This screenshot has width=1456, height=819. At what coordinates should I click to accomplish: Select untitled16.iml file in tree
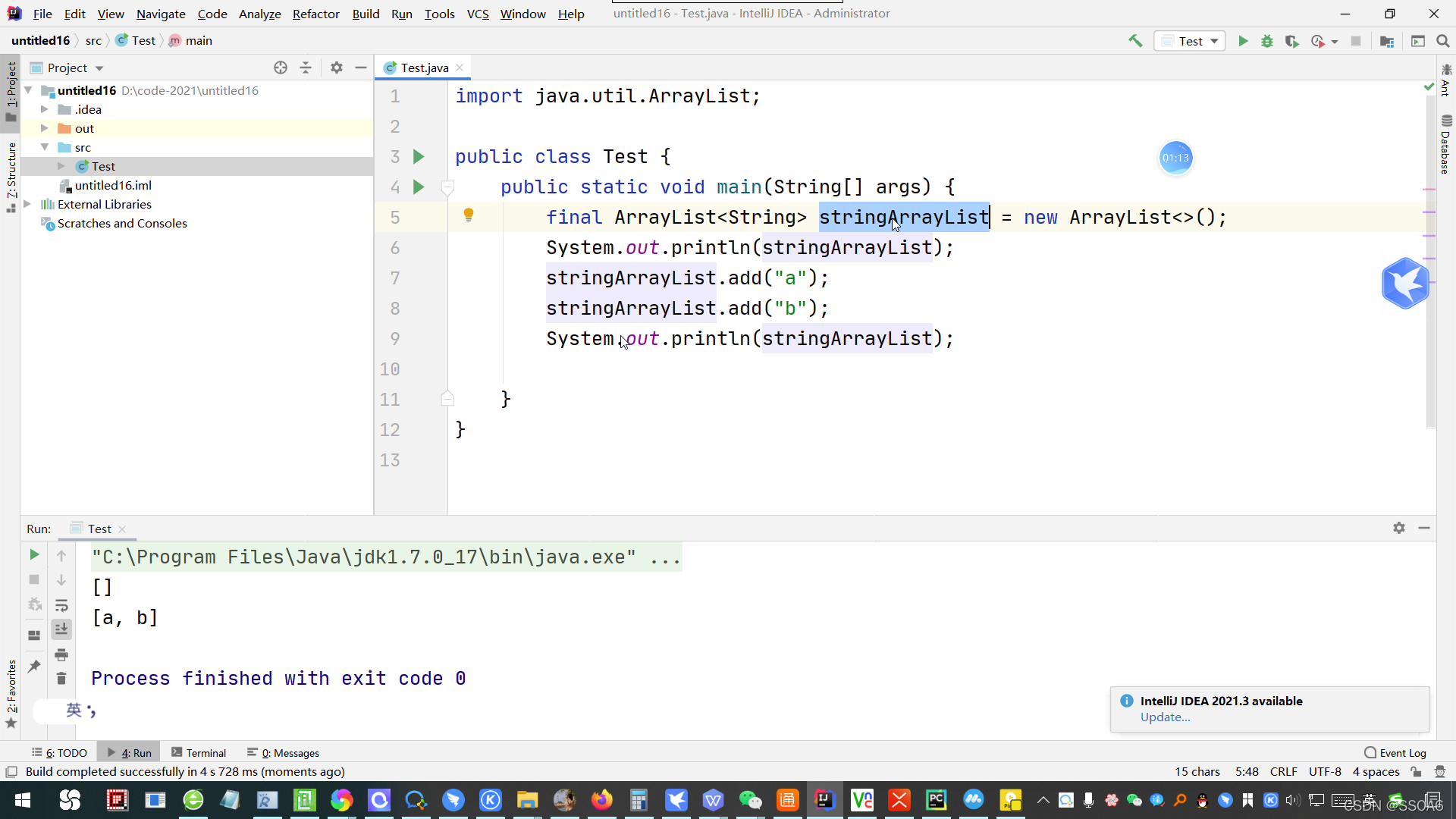[112, 185]
